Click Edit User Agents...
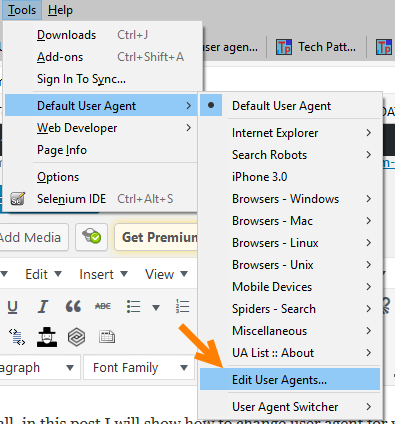This screenshot has width=395, height=424. point(290,379)
